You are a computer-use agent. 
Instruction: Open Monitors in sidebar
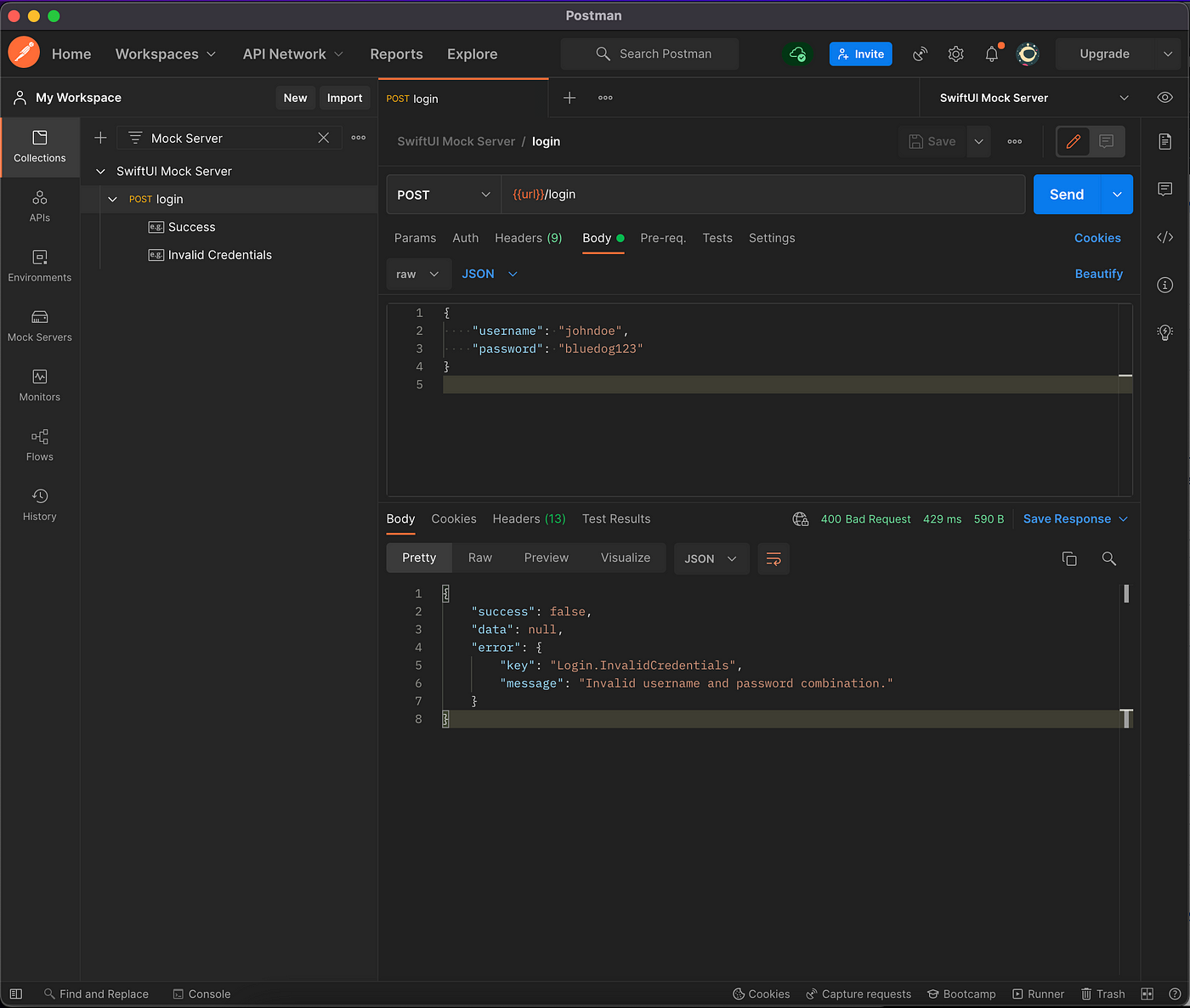(x=40, y=385)
